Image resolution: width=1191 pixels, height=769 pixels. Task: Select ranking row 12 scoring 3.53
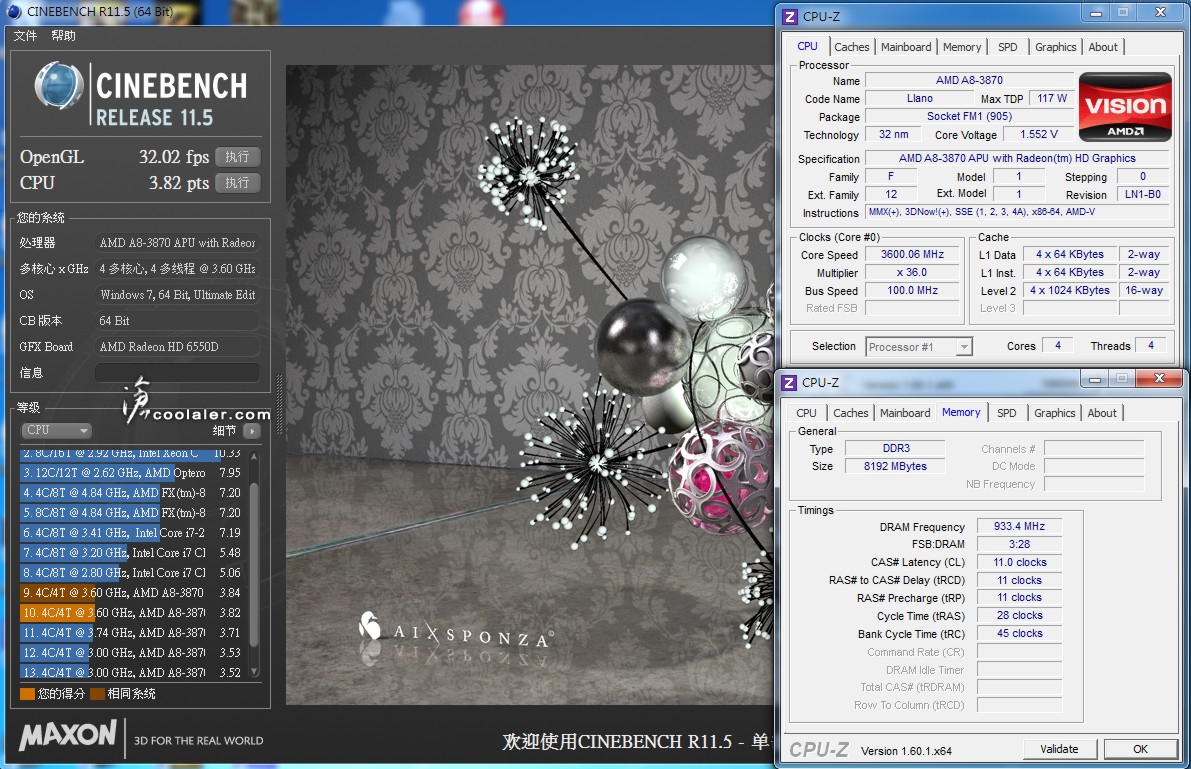pos(132,653)
